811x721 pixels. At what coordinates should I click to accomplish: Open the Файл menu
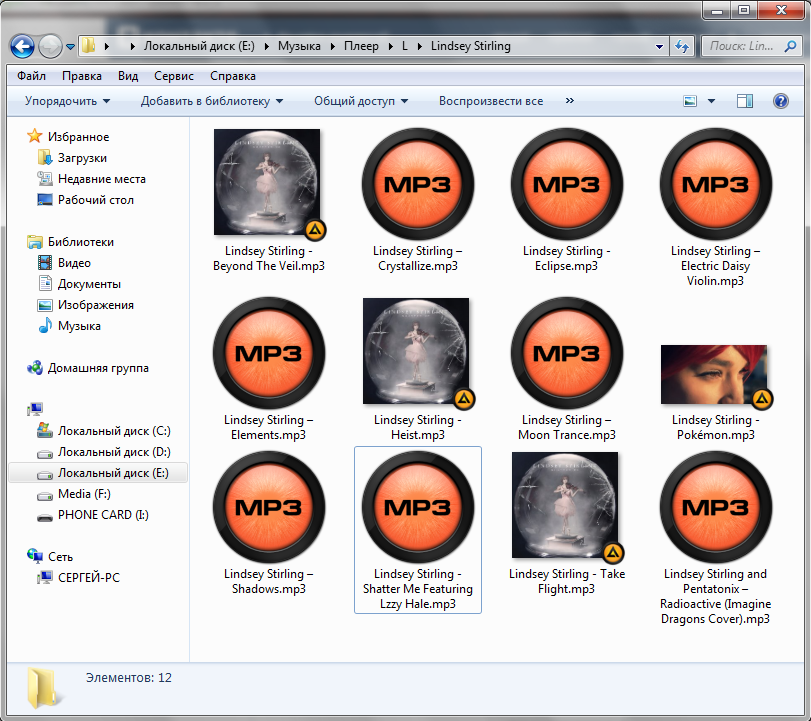pyautogui.click(x=32, y=76)
